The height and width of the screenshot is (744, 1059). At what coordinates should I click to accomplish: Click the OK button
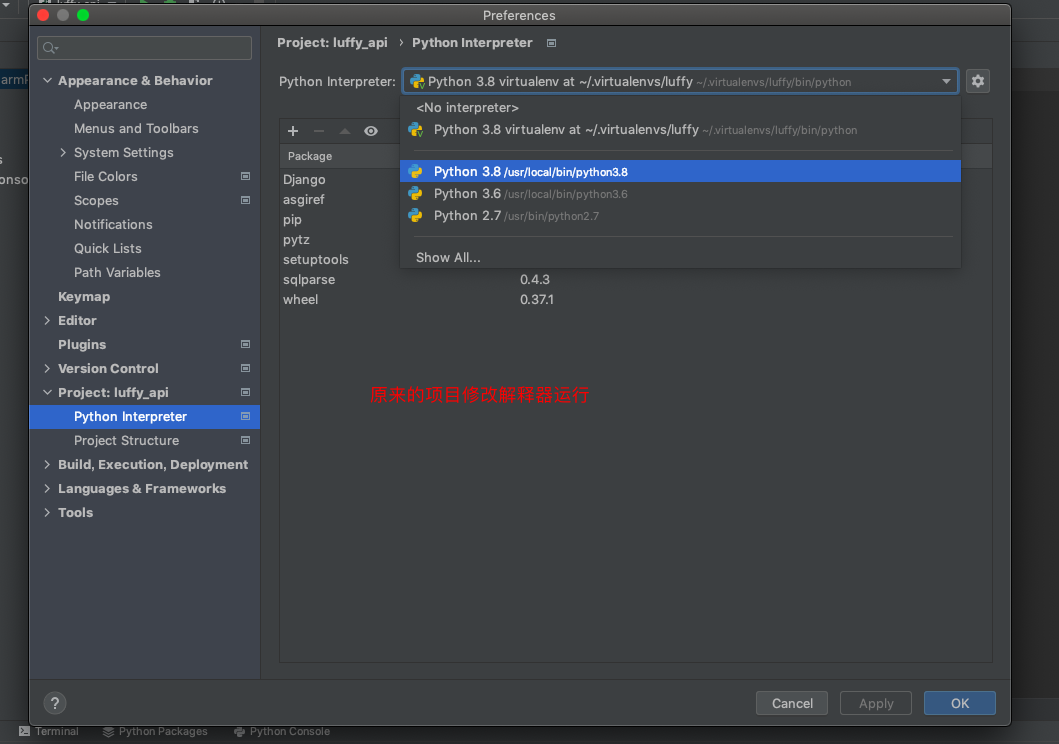click(960, 703)
